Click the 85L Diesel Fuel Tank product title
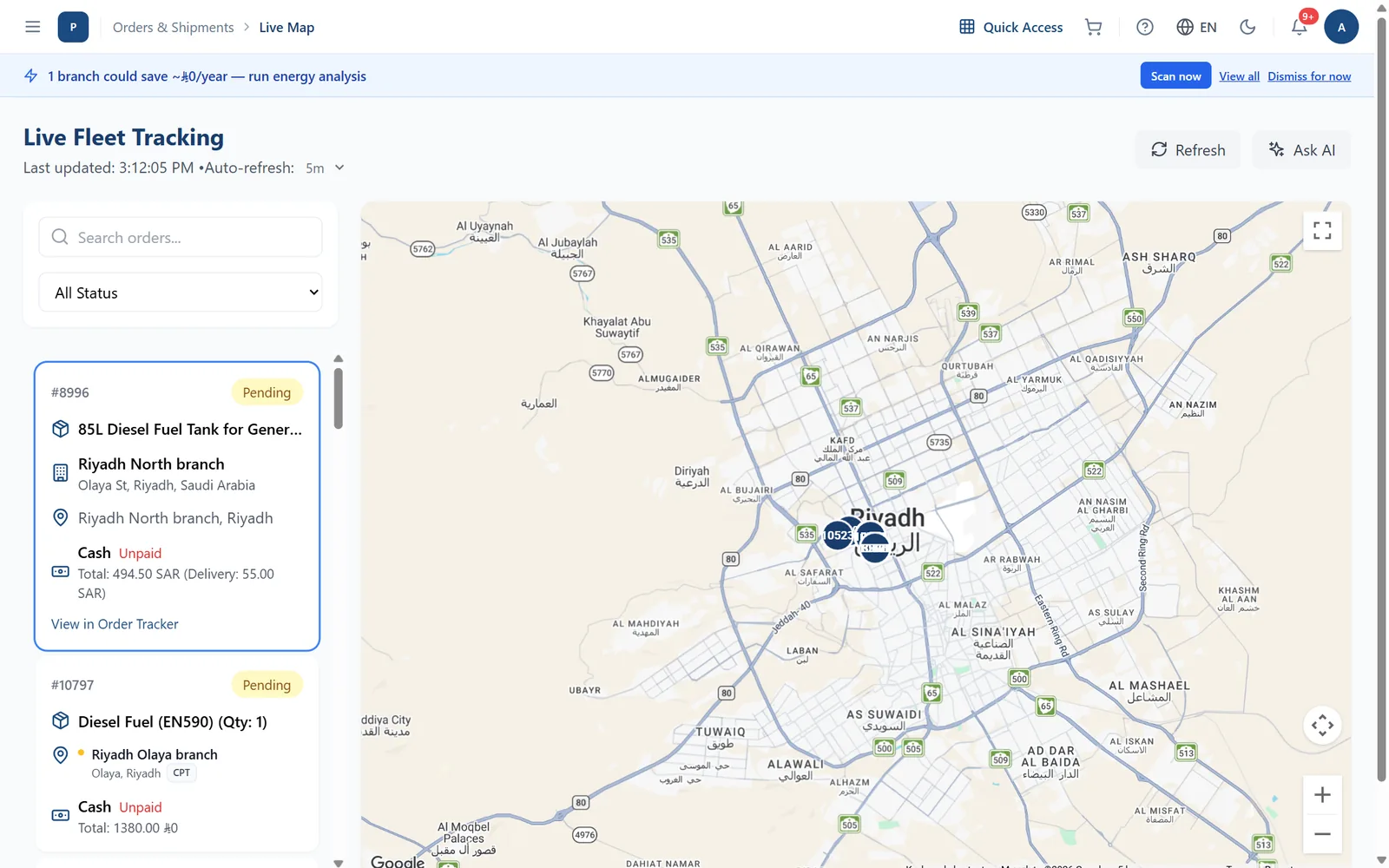 pos(190,430)
